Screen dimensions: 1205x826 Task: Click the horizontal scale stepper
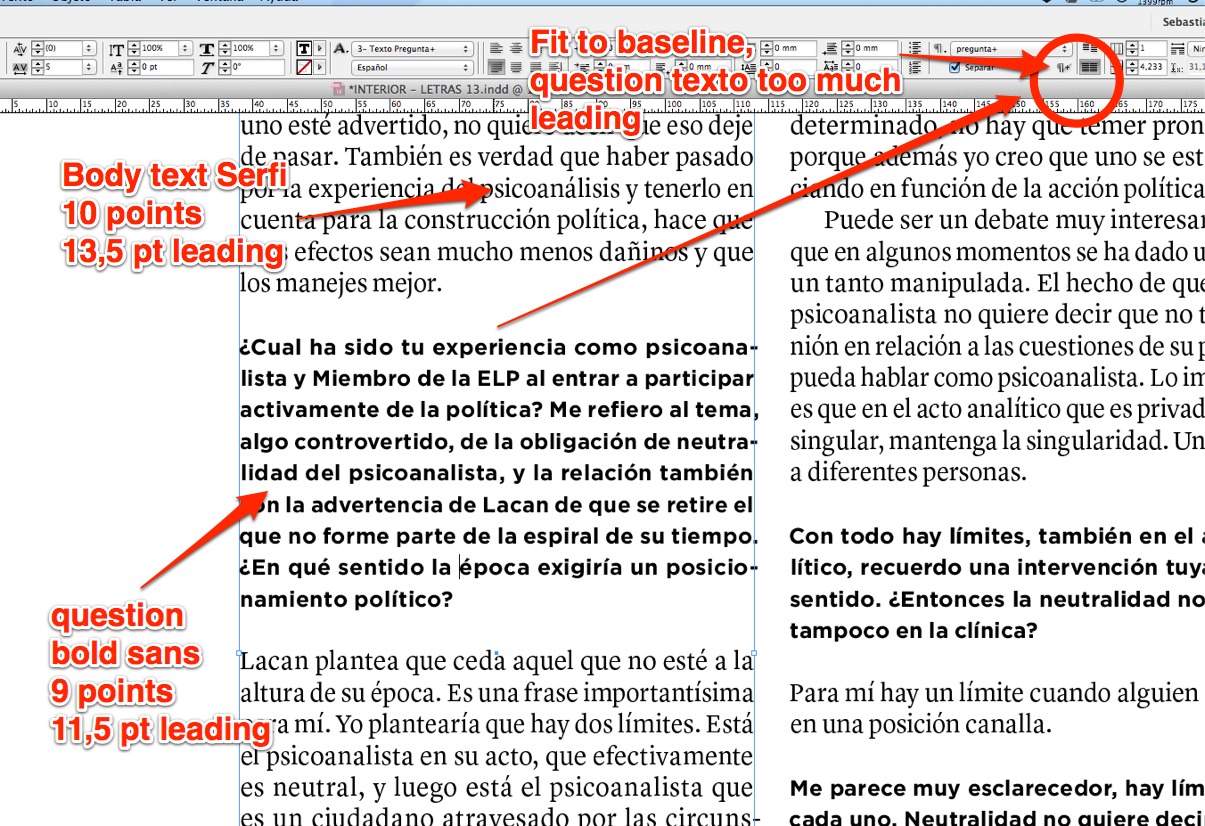[x=225, y=49]
